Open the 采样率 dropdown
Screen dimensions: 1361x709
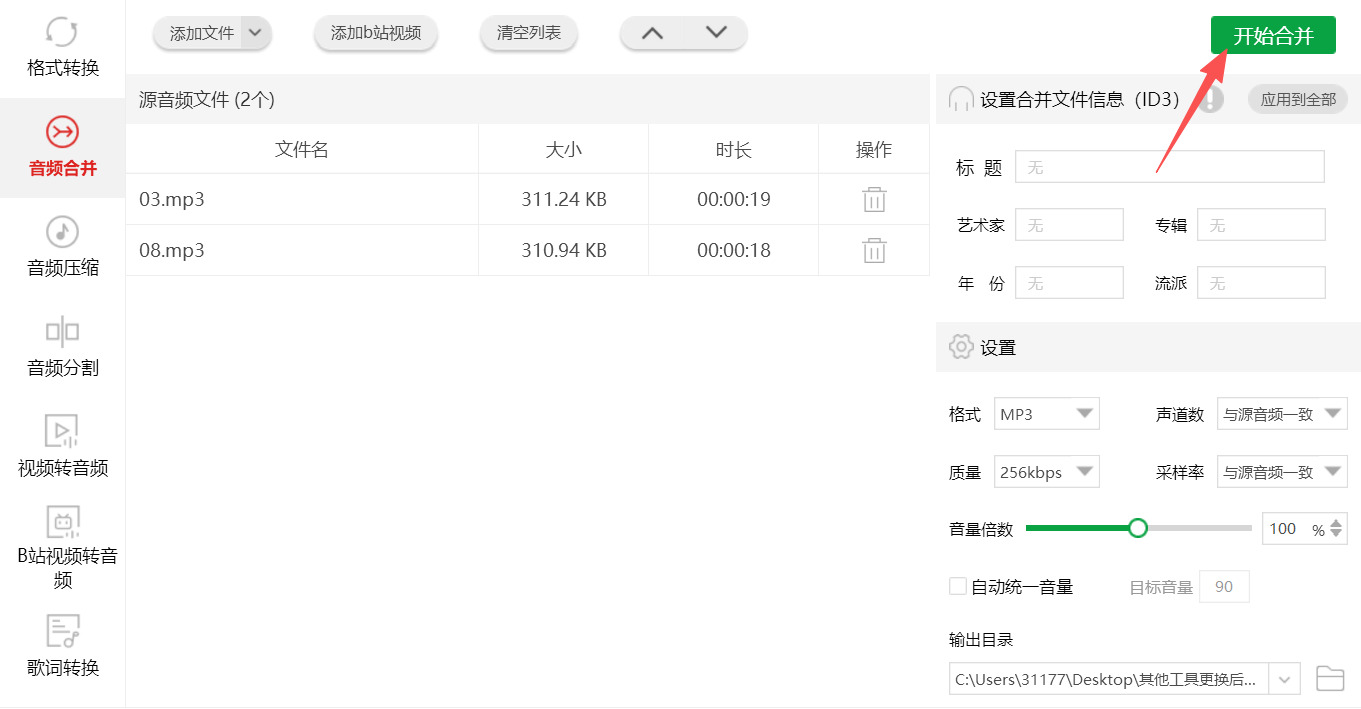point(1282,472)
